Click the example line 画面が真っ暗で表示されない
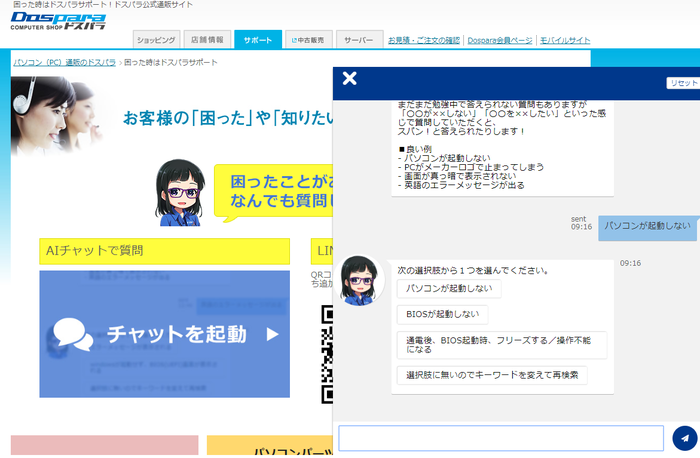 pos(457,176)
